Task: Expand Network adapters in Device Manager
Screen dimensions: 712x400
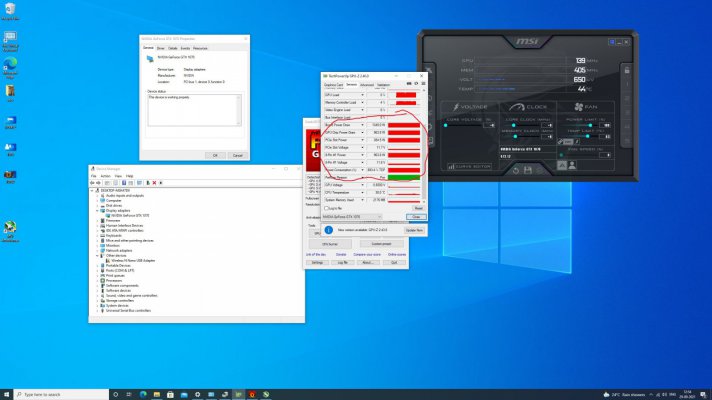Action: (97, 251)
